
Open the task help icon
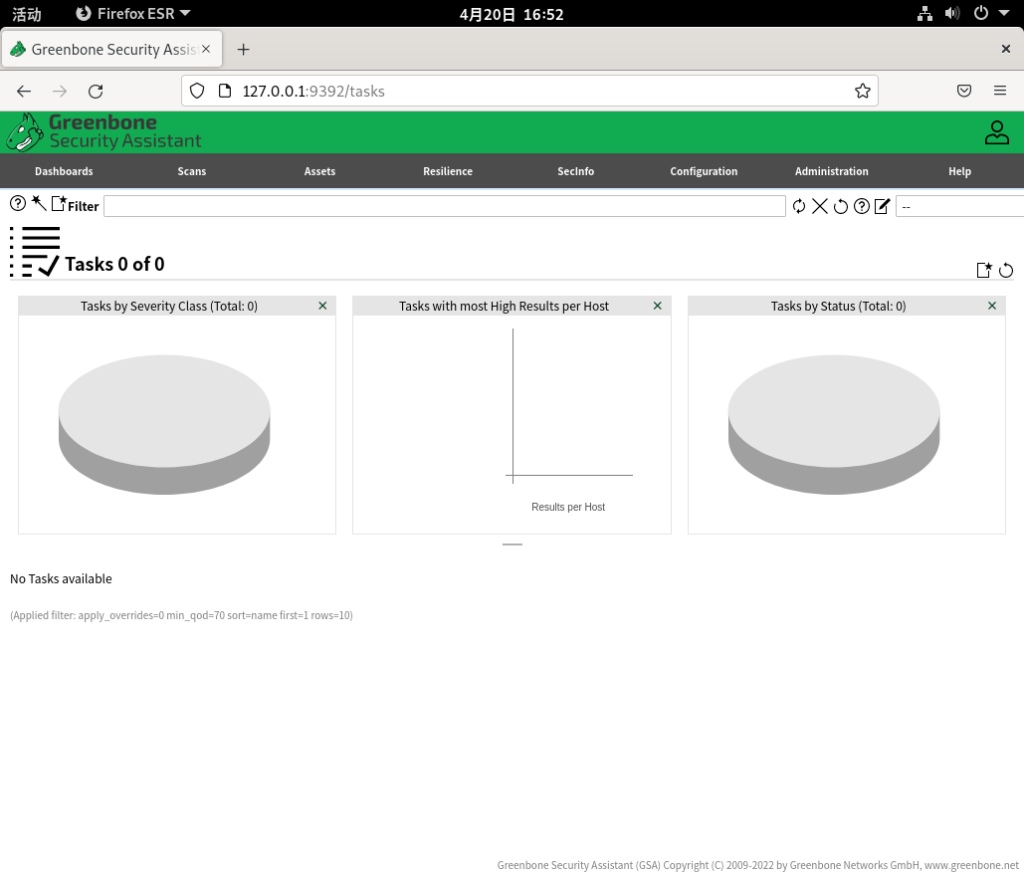(x=18, y=204)
